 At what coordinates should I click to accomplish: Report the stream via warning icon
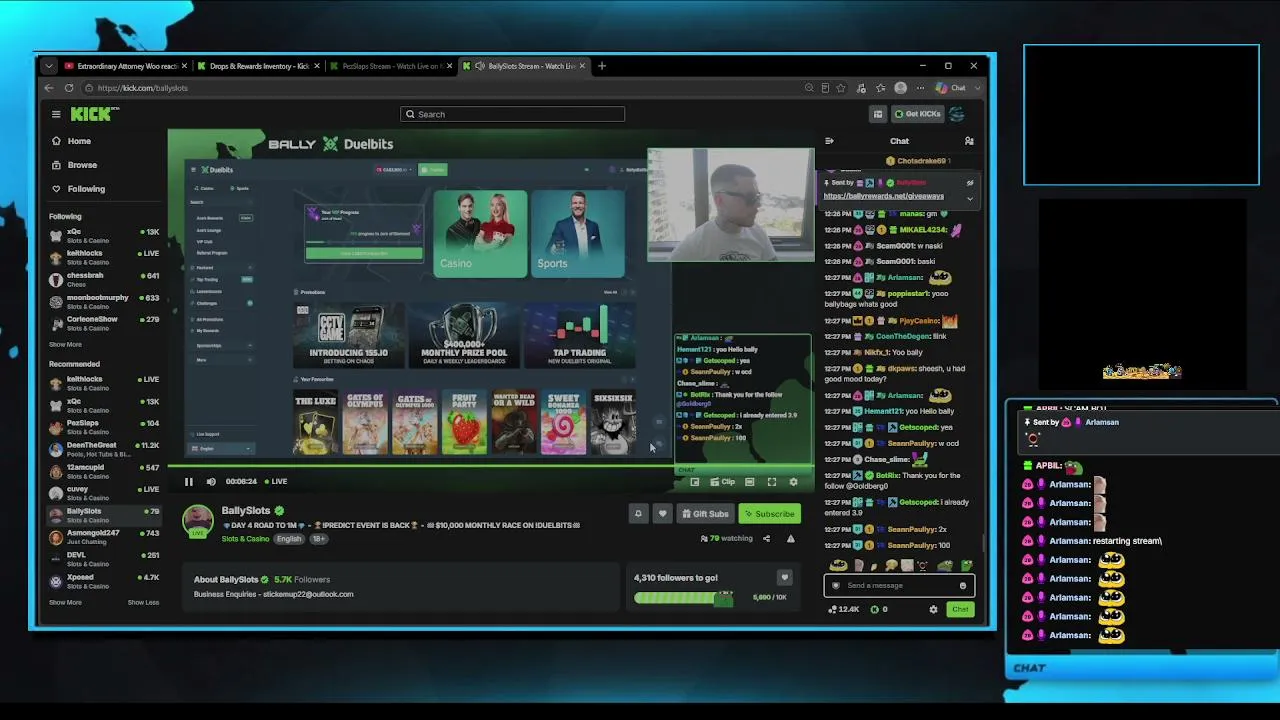click(x=790, y=538)
